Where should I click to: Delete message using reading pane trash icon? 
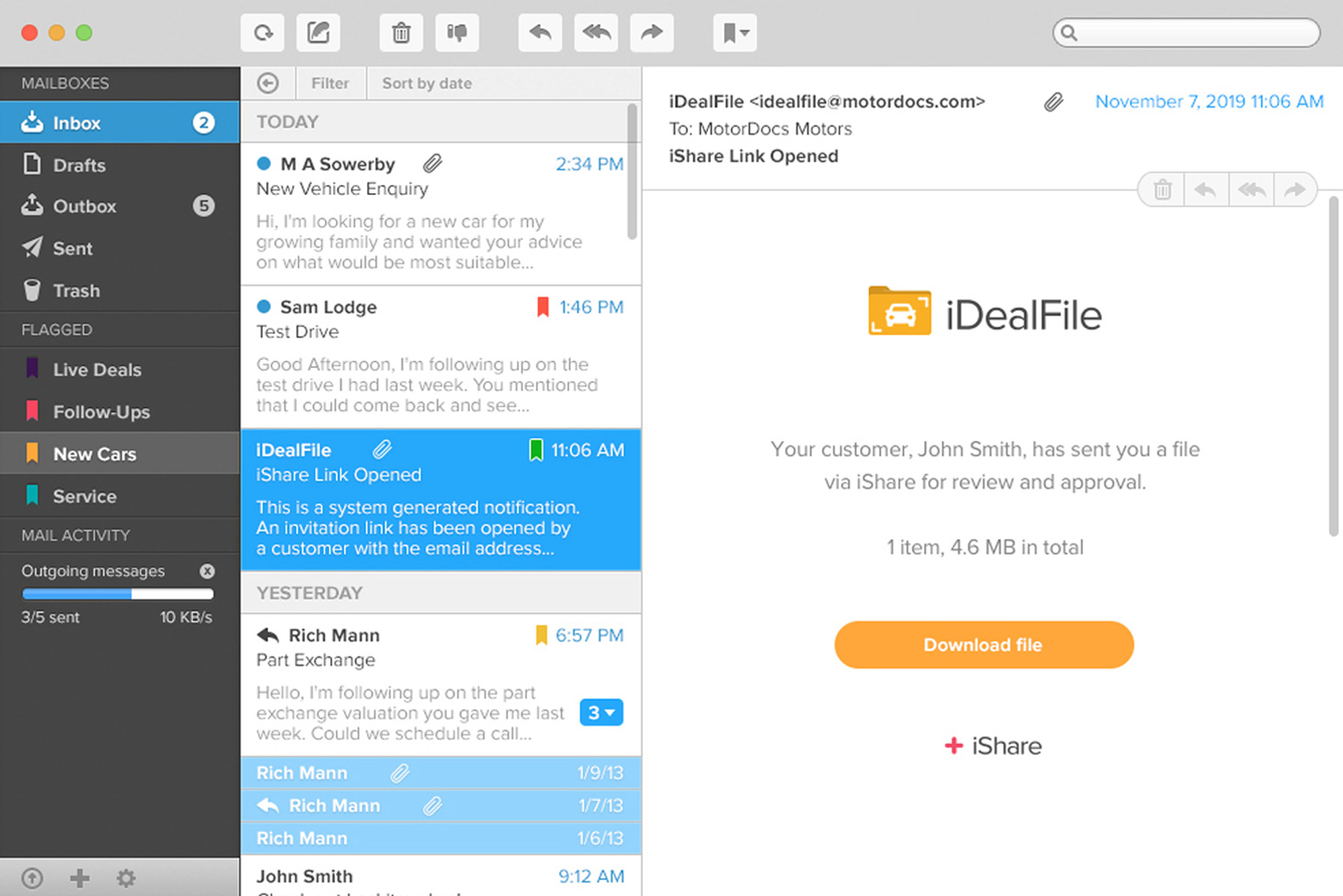point(1162,190)
